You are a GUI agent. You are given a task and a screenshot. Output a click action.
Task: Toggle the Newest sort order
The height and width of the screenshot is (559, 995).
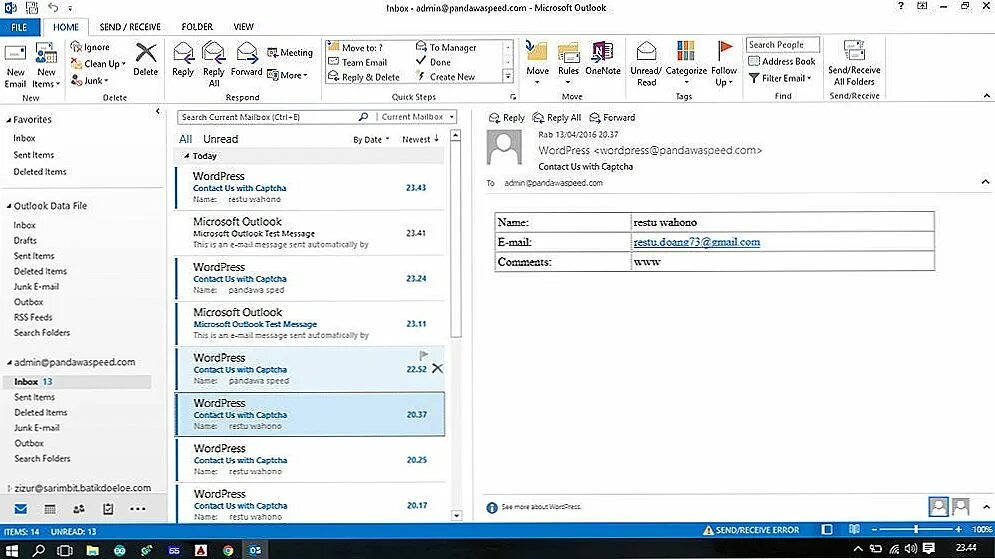pyautogui.click(x=421, y=139)
